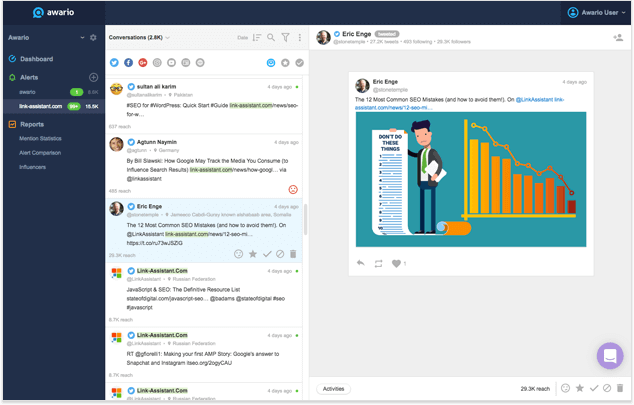Open Influencers report

coord(32,167)
